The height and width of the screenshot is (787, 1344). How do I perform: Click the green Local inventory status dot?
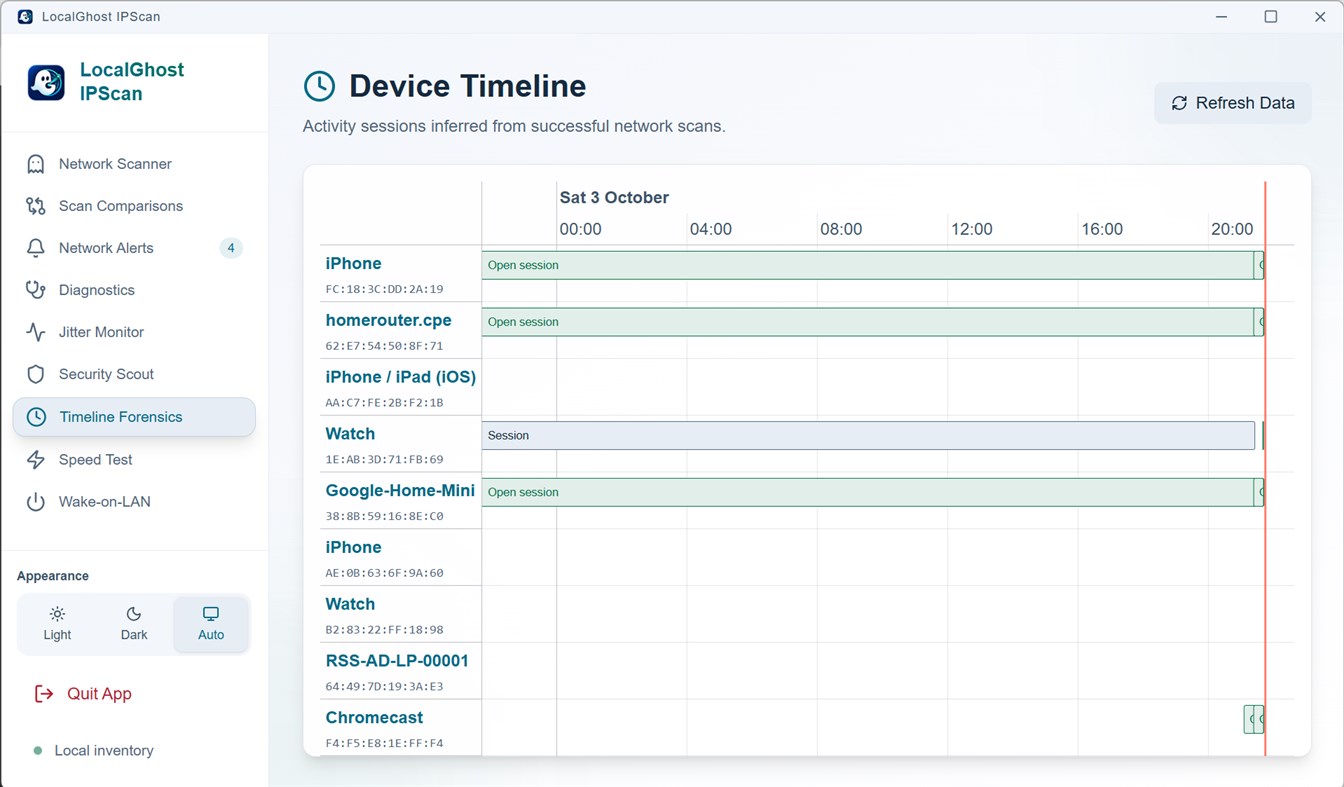[x=38, y=751]
